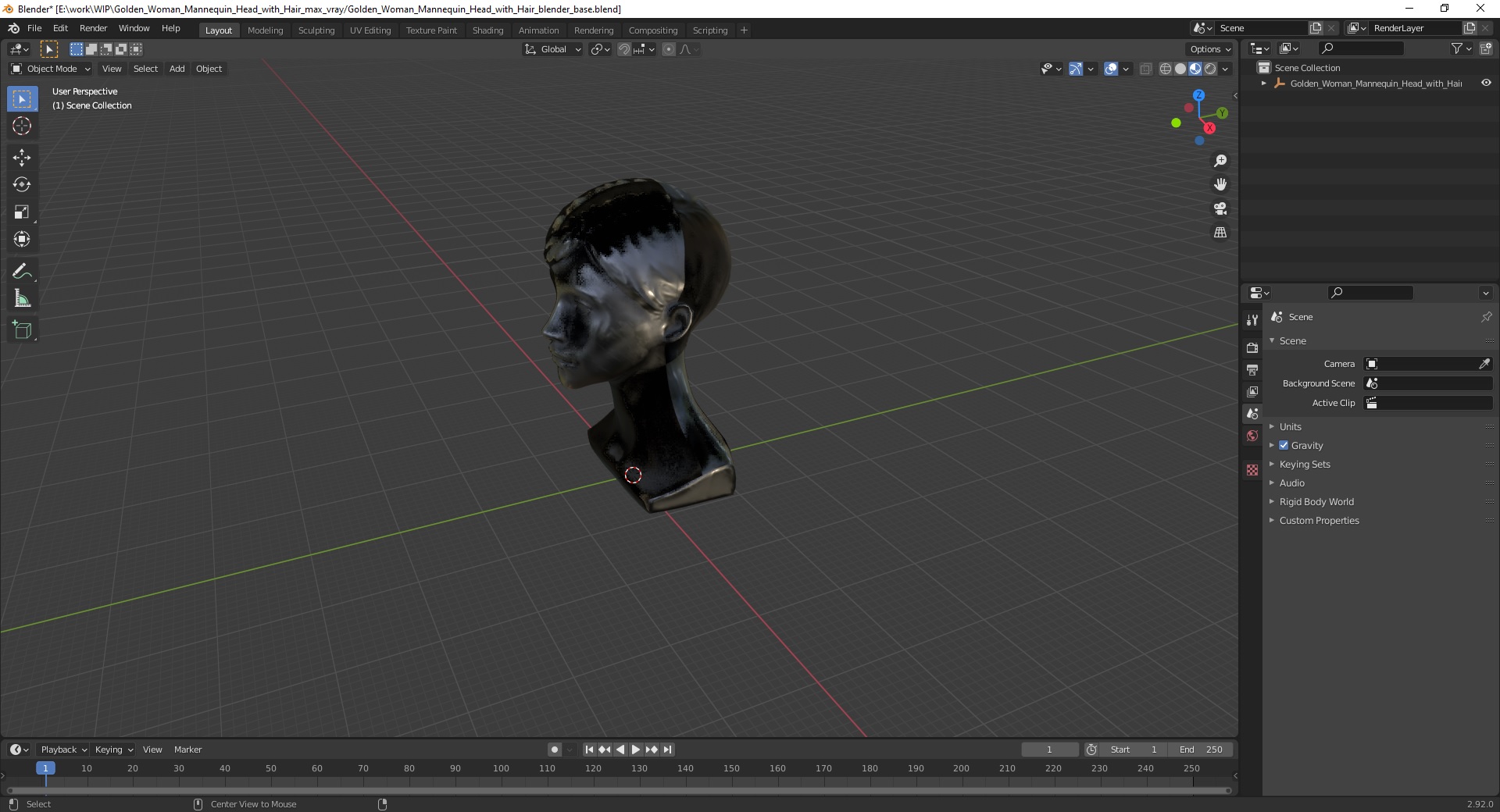
Task: Toggle Gravity checkbox
Action: (1284, 445)
